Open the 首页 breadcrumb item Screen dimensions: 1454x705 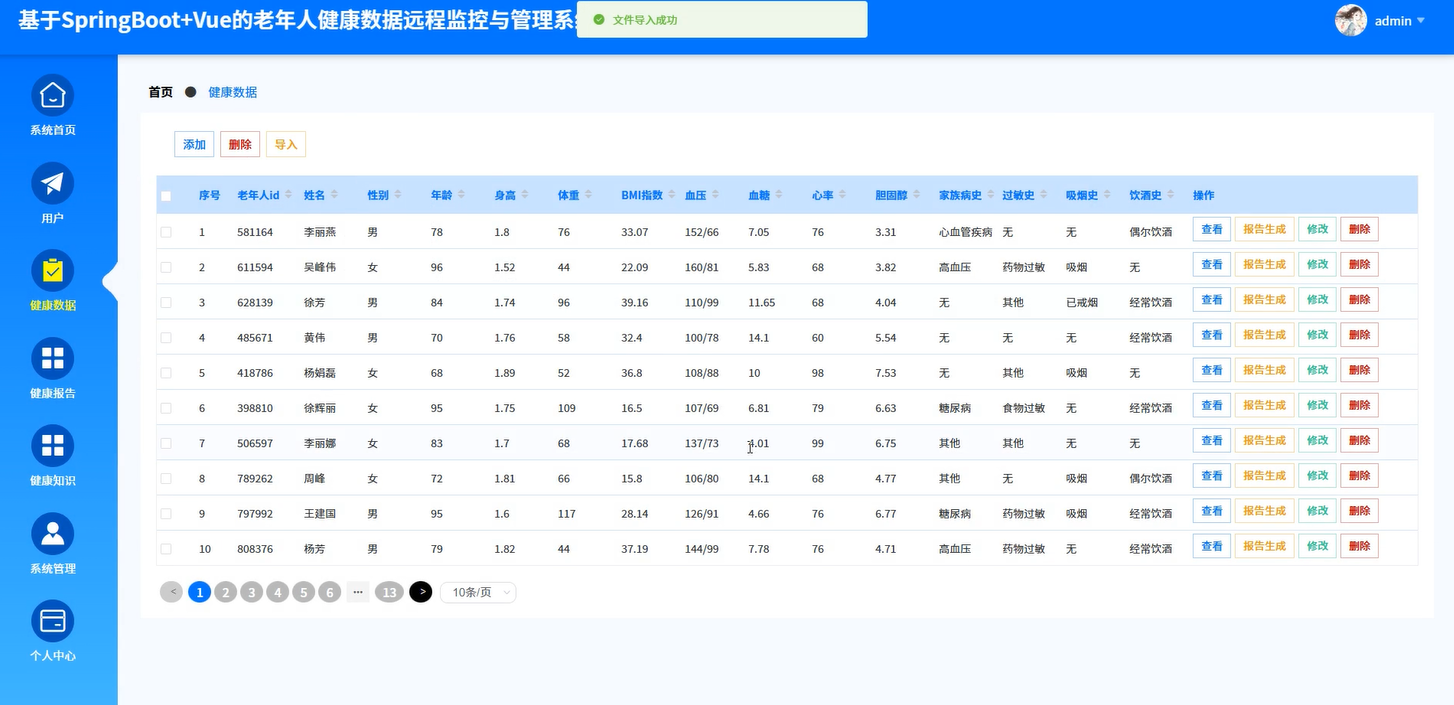click(x=160, y=91)
